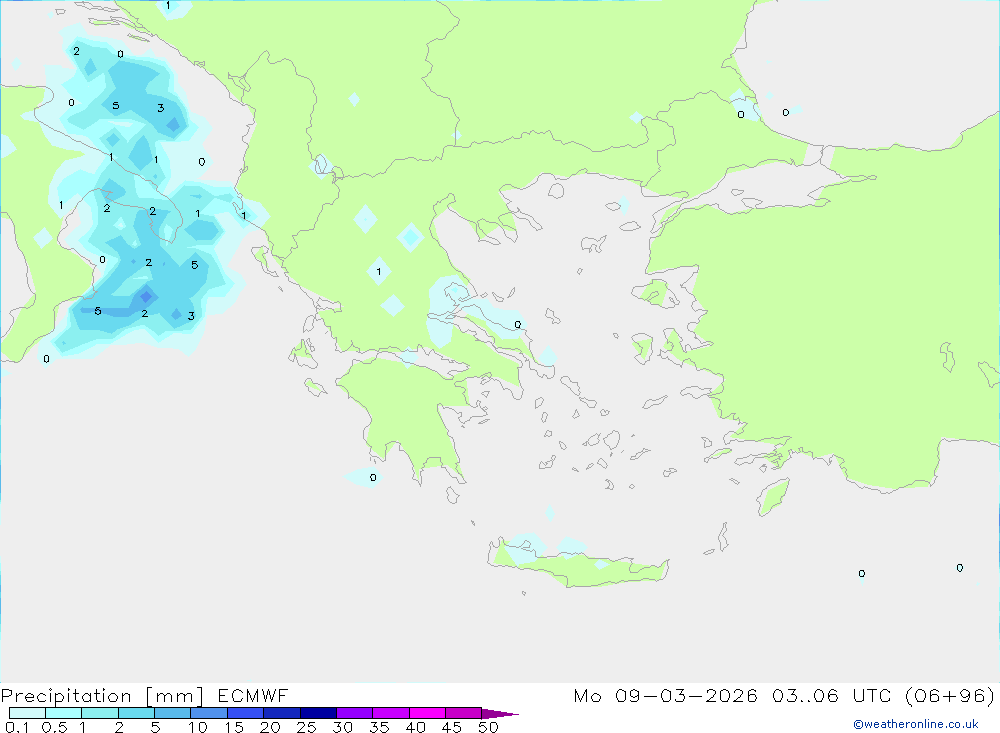
Task: Click the '03..06 UTC' time text
Action: [x=832, y=695]
